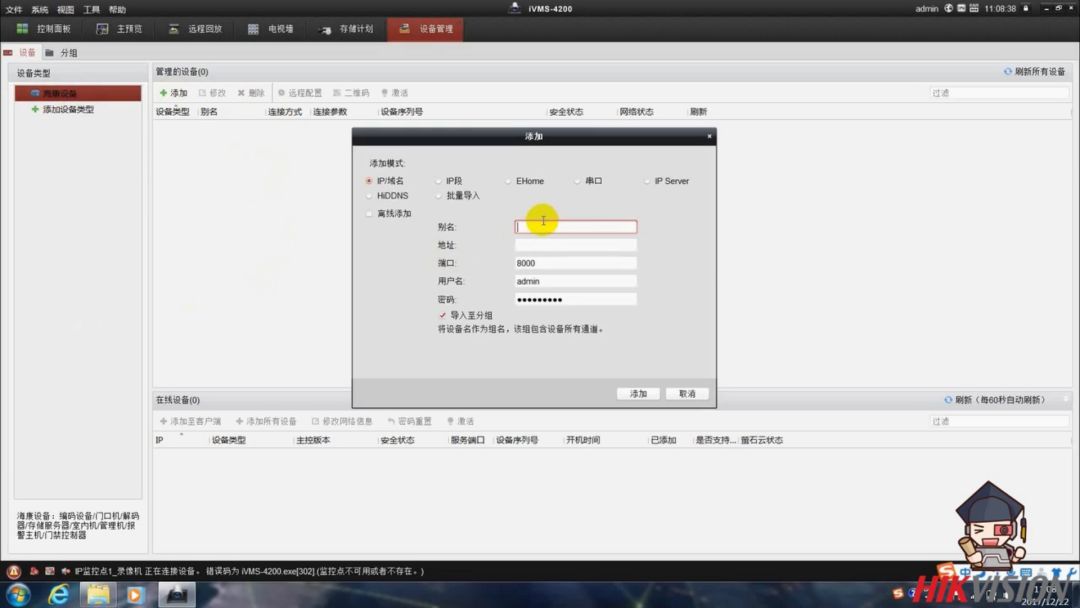Viewport: 1080px width, 608px height.
Task: Click the 别名 nickname input field
Action: click(x=576, y=227)
